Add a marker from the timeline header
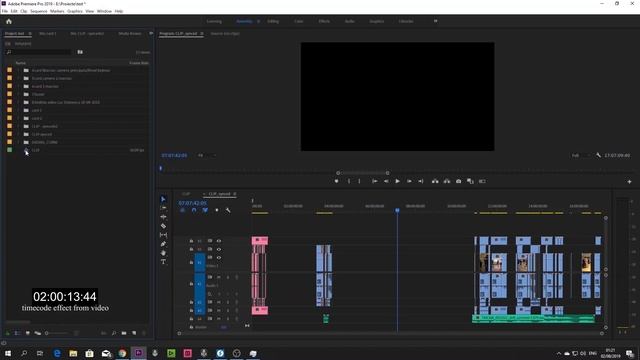This screenshot has height=360, width=640. [x=217, y=210]
